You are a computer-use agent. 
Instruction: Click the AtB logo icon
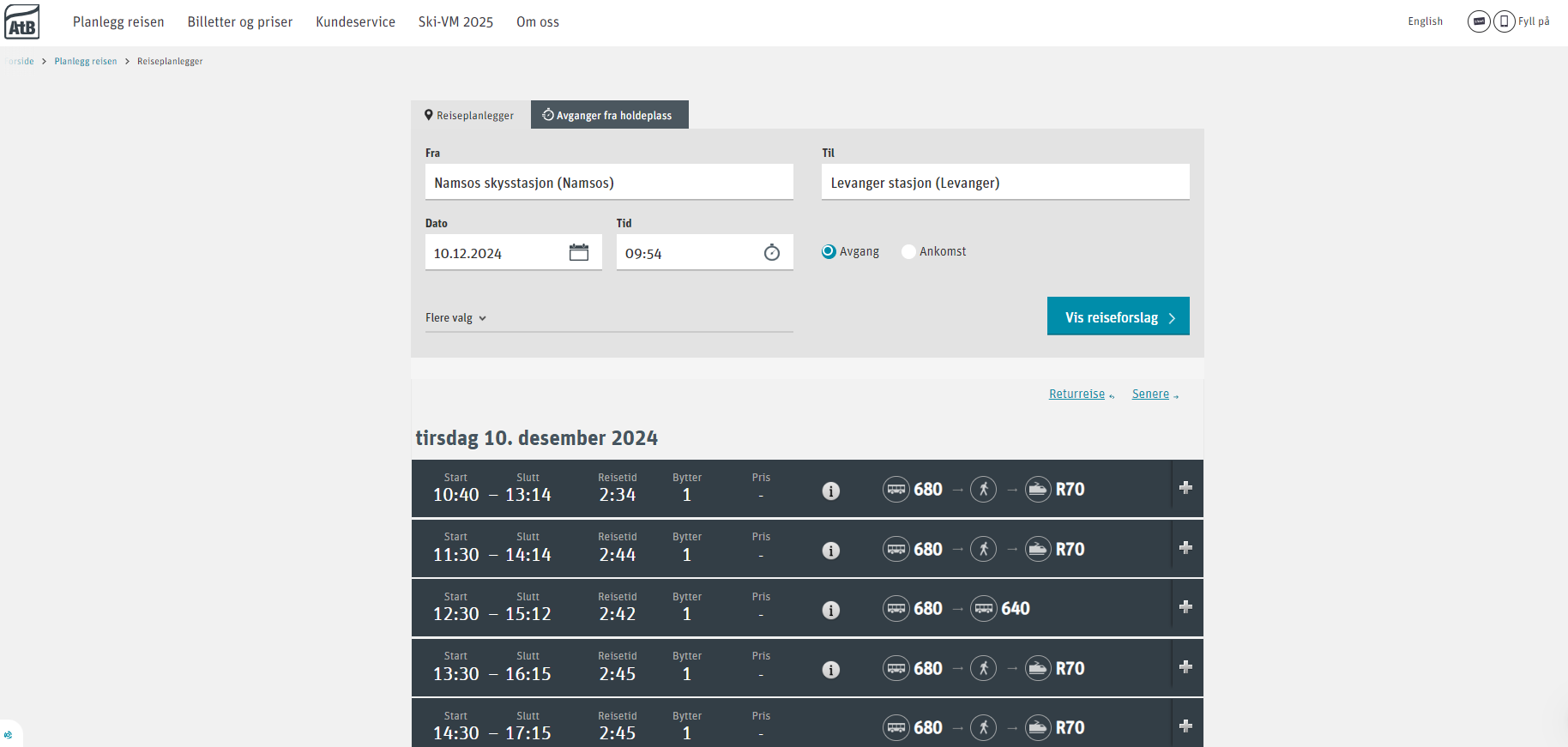point(22,22)
